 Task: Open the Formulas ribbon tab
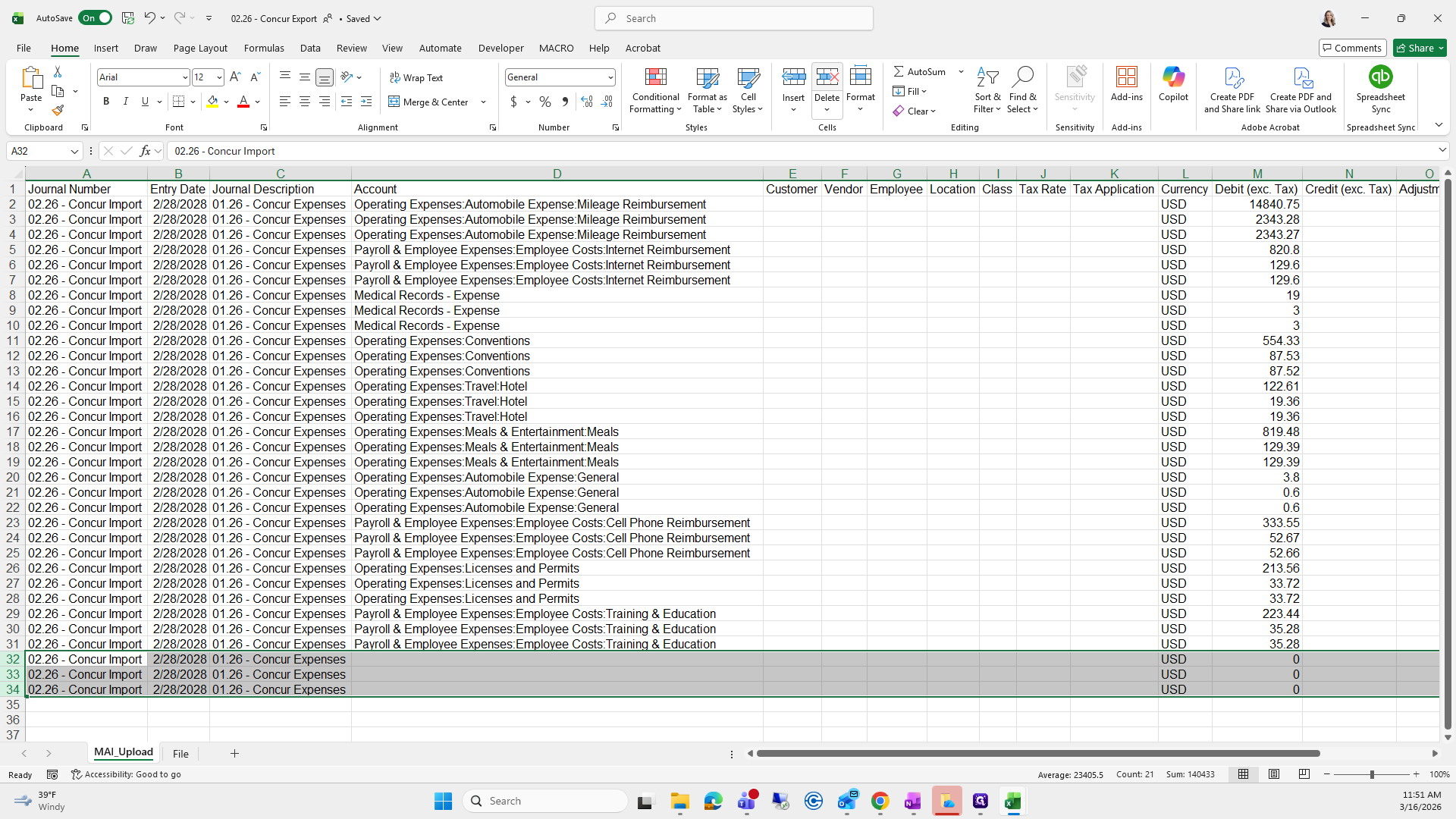[264, 48]
